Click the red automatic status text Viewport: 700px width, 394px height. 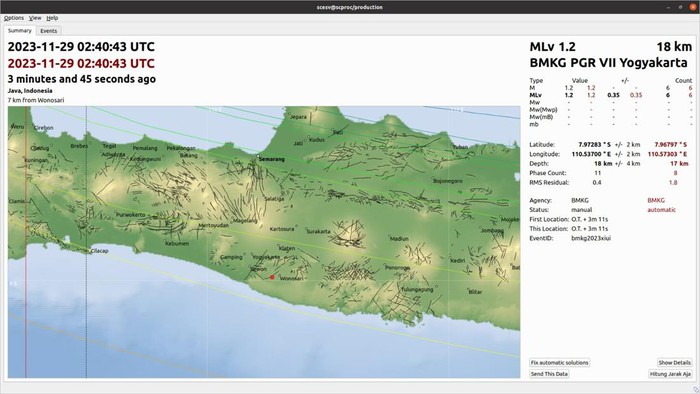click(x=662, y=210)
